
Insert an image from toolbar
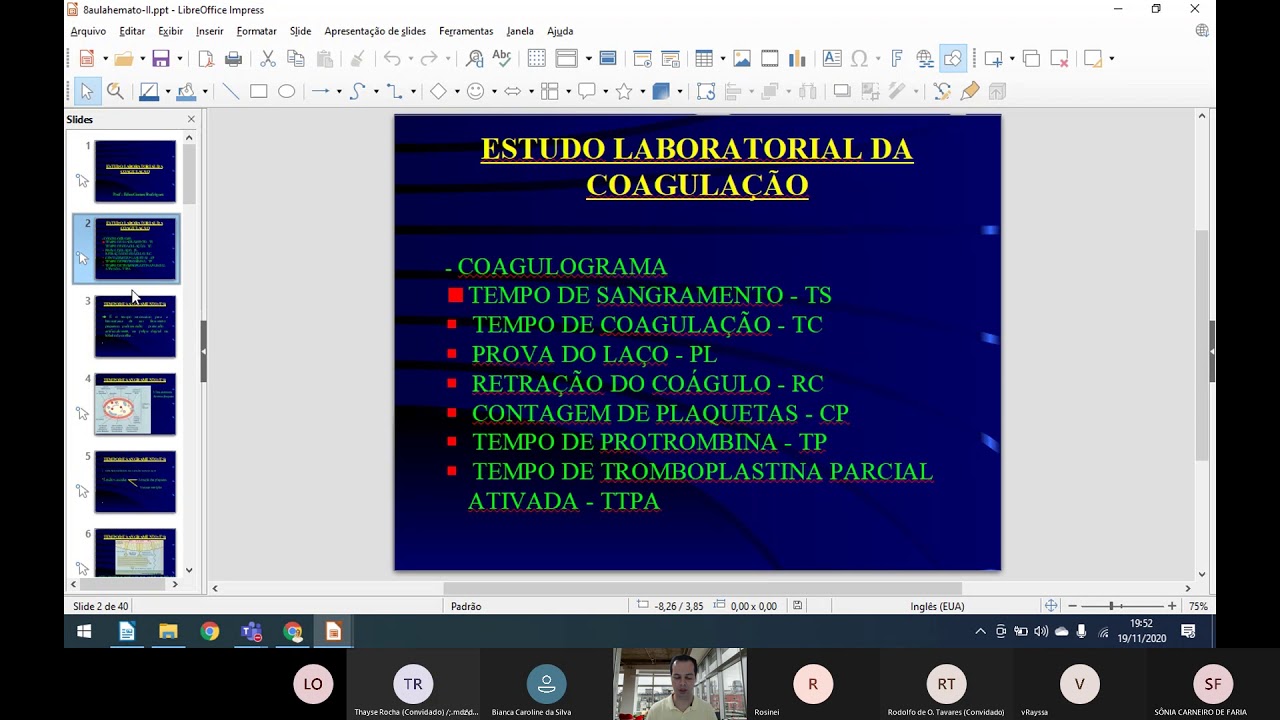click(742, 59)
